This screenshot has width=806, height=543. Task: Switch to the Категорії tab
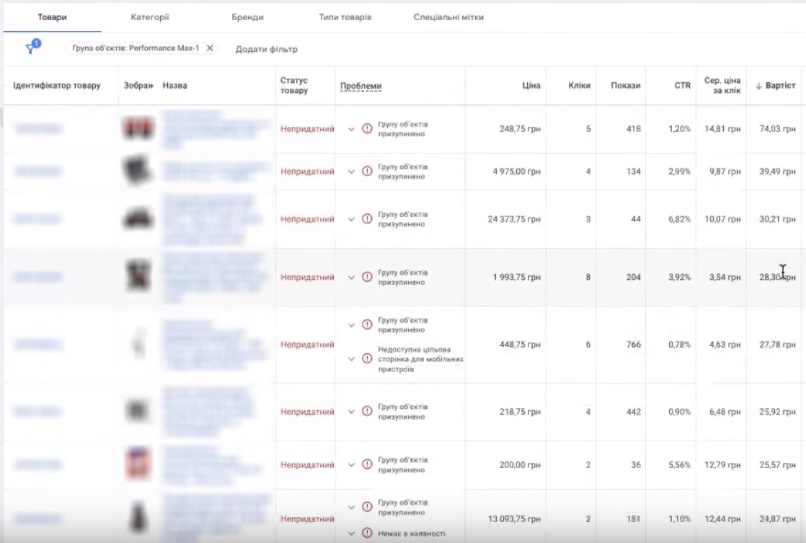click(x=150, y=18)
